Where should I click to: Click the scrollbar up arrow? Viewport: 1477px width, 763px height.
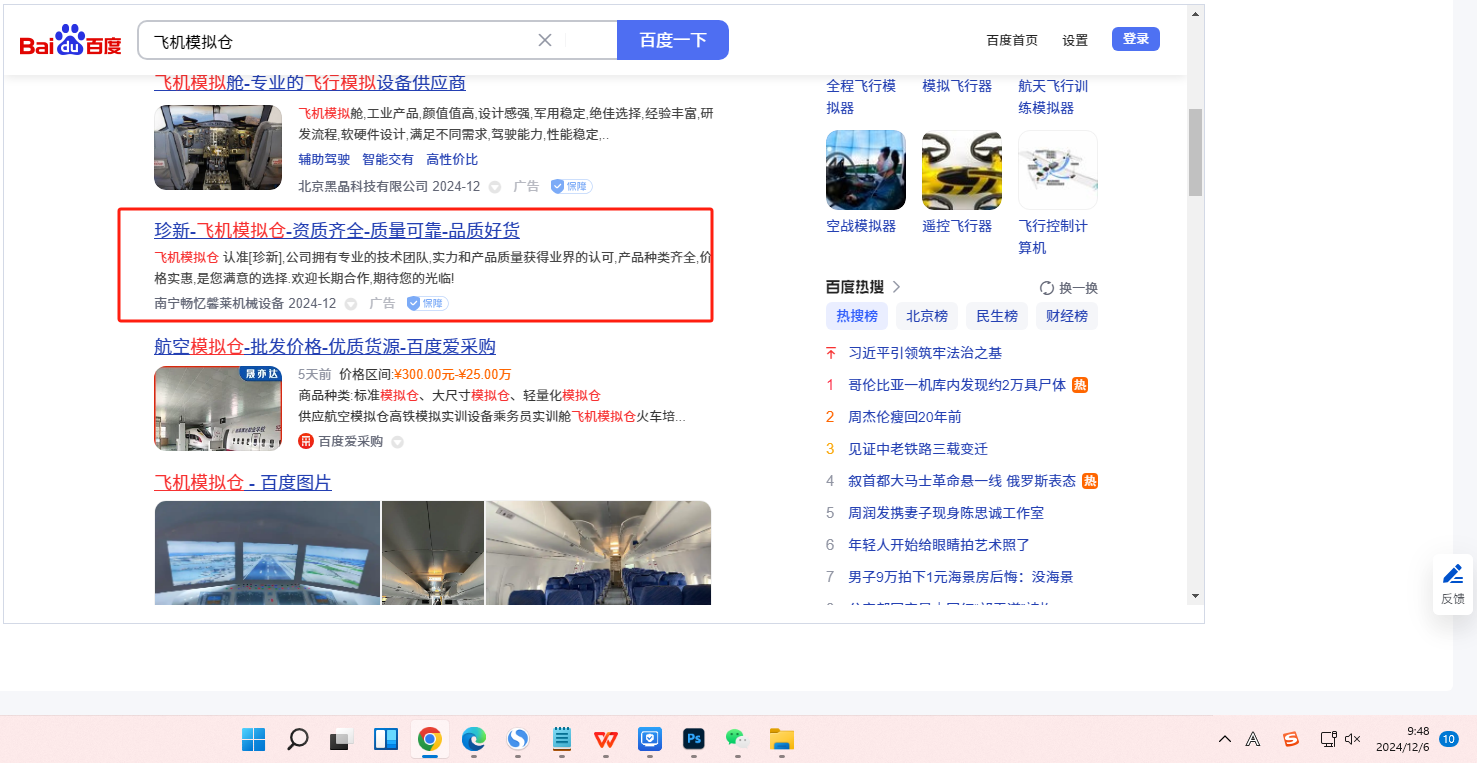(x=1195, y=14)
